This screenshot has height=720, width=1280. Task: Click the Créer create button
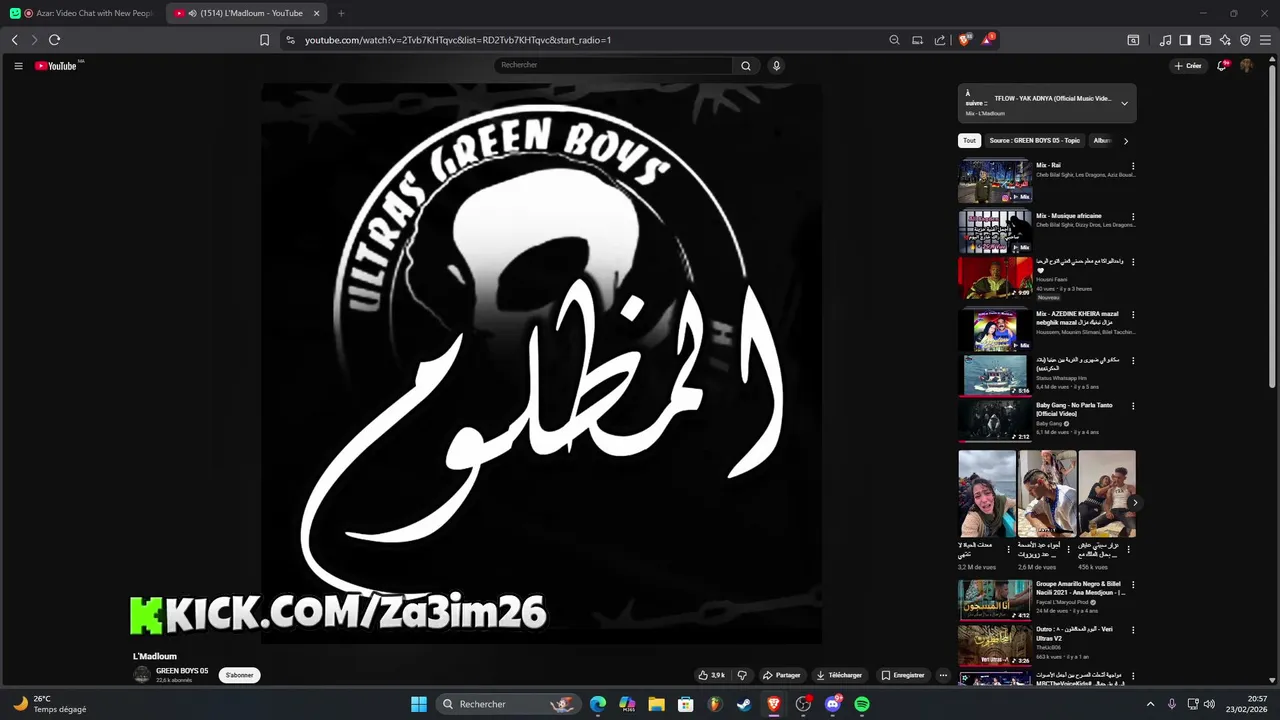tap(1188, 66)
